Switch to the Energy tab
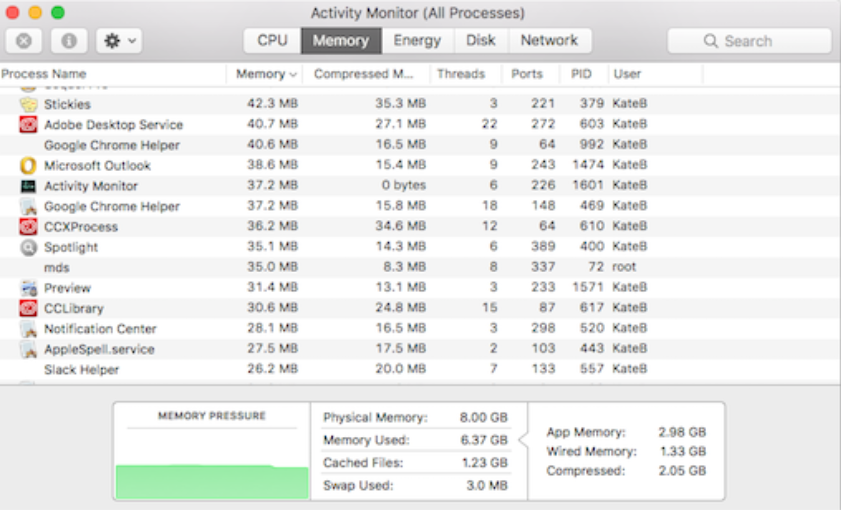Viewport: 841px width, 510px height. (417, 41)
